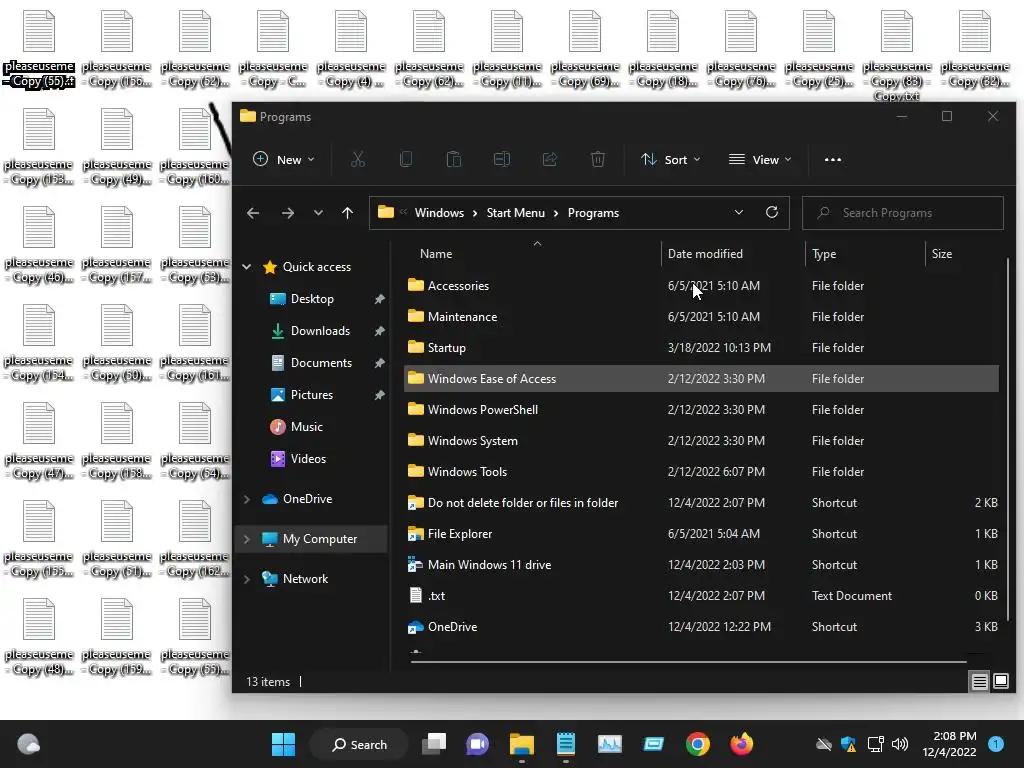Screen dimensions: 1024x768
Task: Select the Windows System folder
Action: (x=701, y=441)
